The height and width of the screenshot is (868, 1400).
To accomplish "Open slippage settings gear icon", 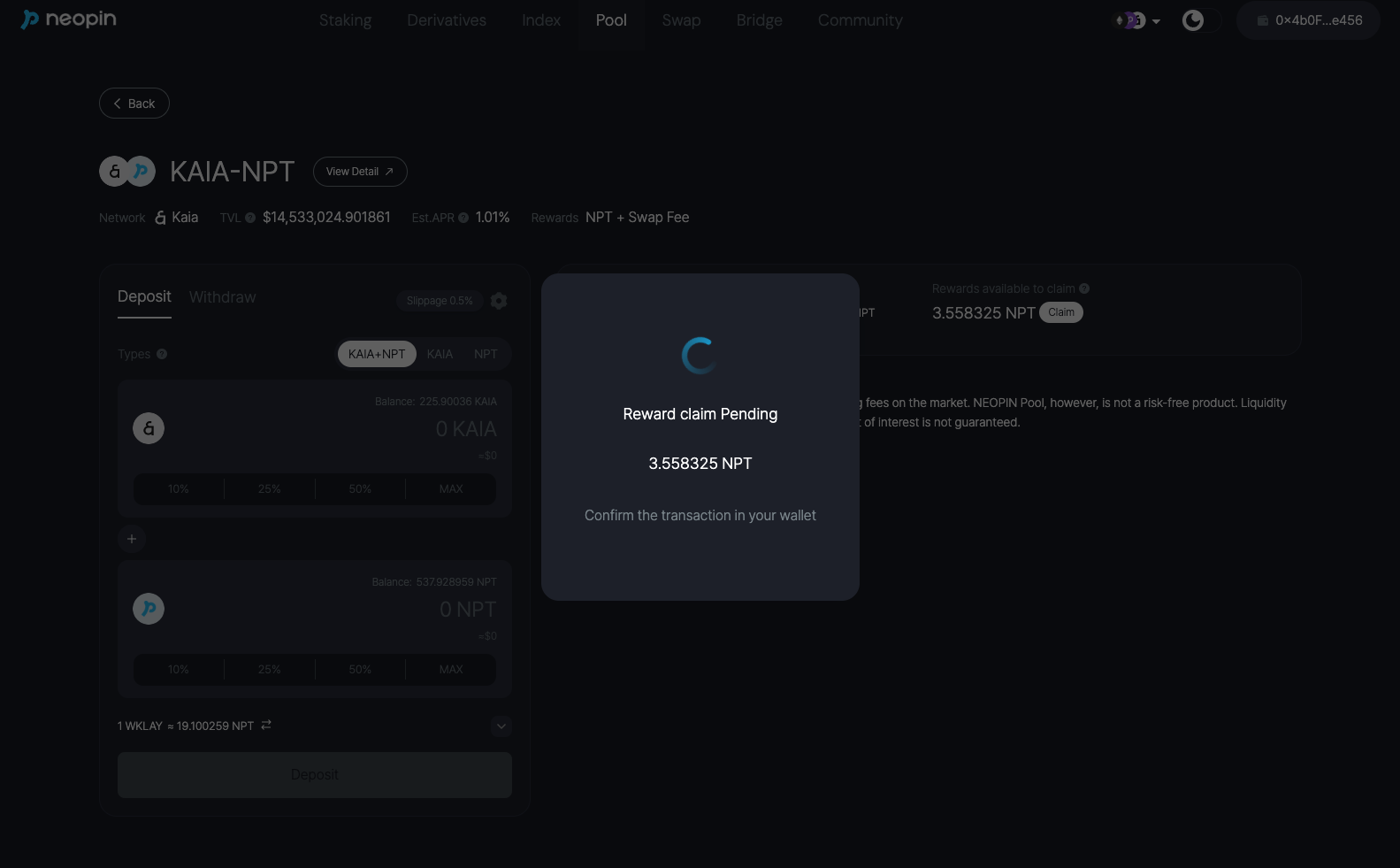I will pyautogui.click(x=499, y=301).
